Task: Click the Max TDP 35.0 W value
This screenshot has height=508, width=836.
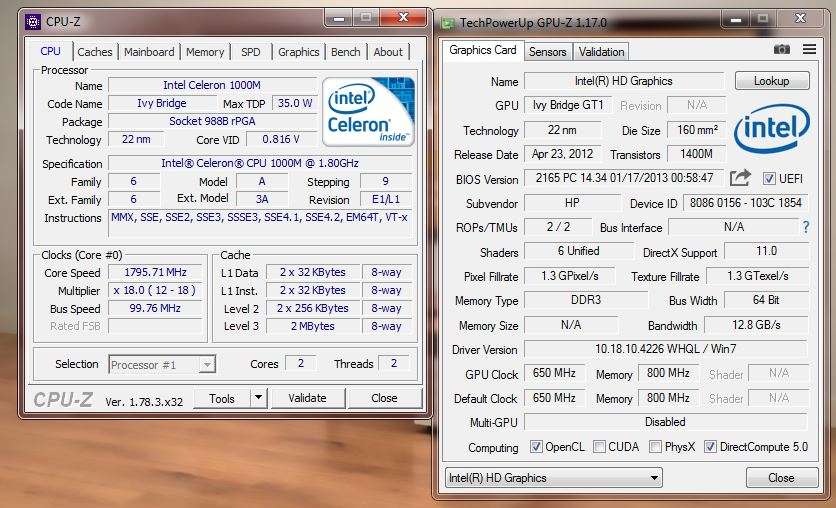Action: 295,103
